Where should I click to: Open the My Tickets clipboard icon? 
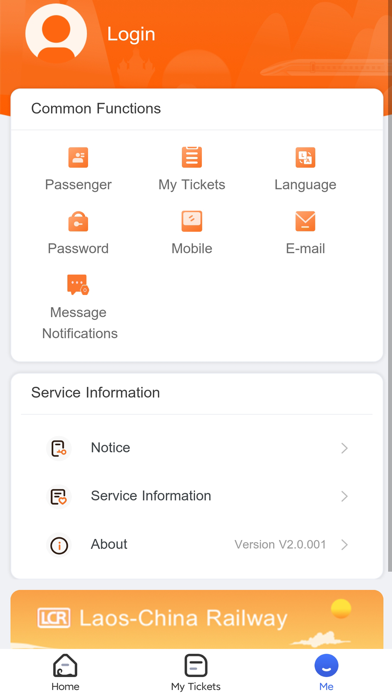(x=192, y=157)
